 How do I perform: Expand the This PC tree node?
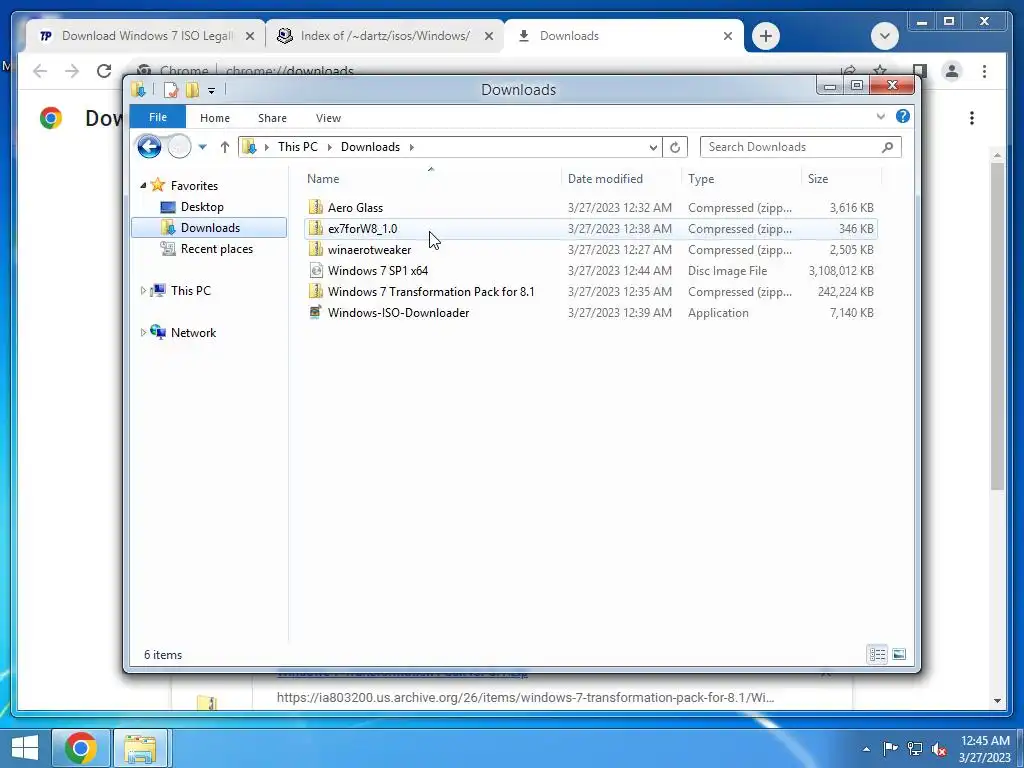click(x=143, y=291)
